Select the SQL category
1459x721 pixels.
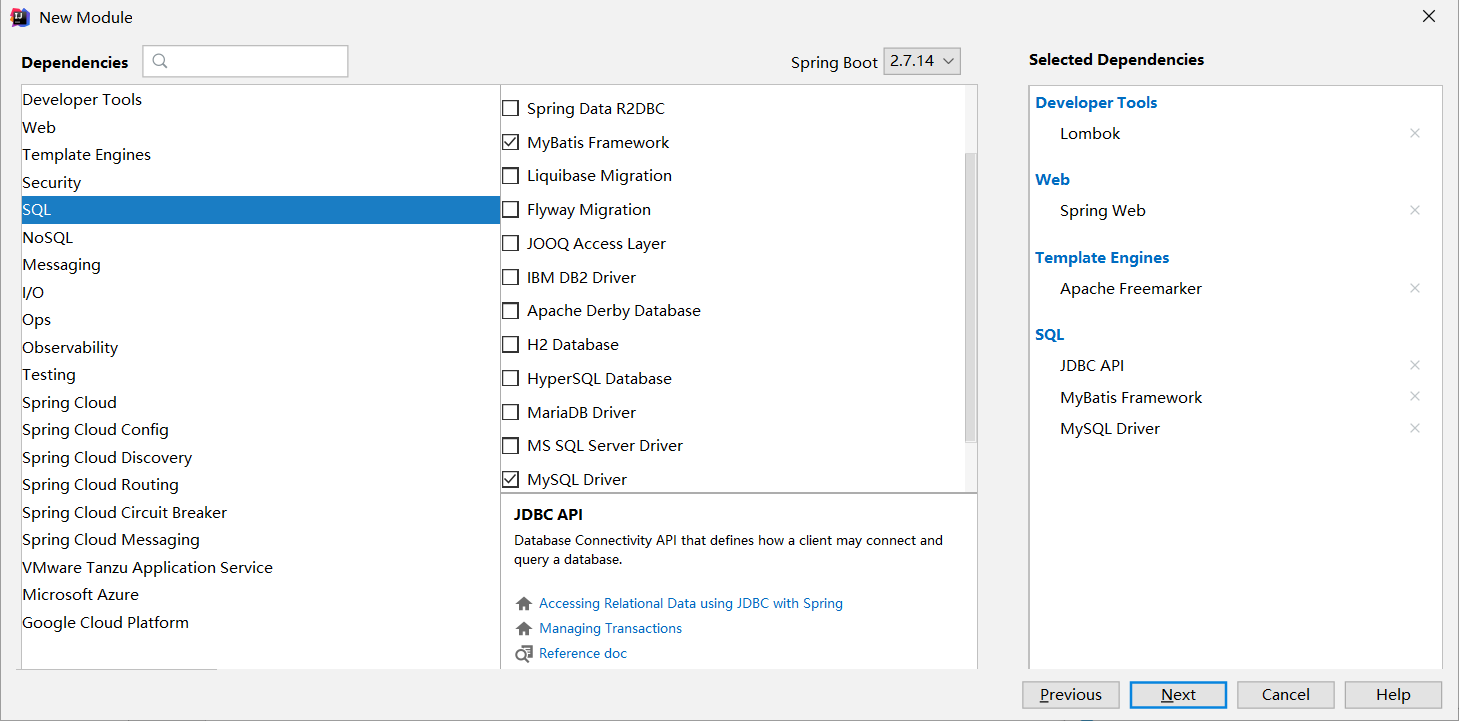click(260, 210)
